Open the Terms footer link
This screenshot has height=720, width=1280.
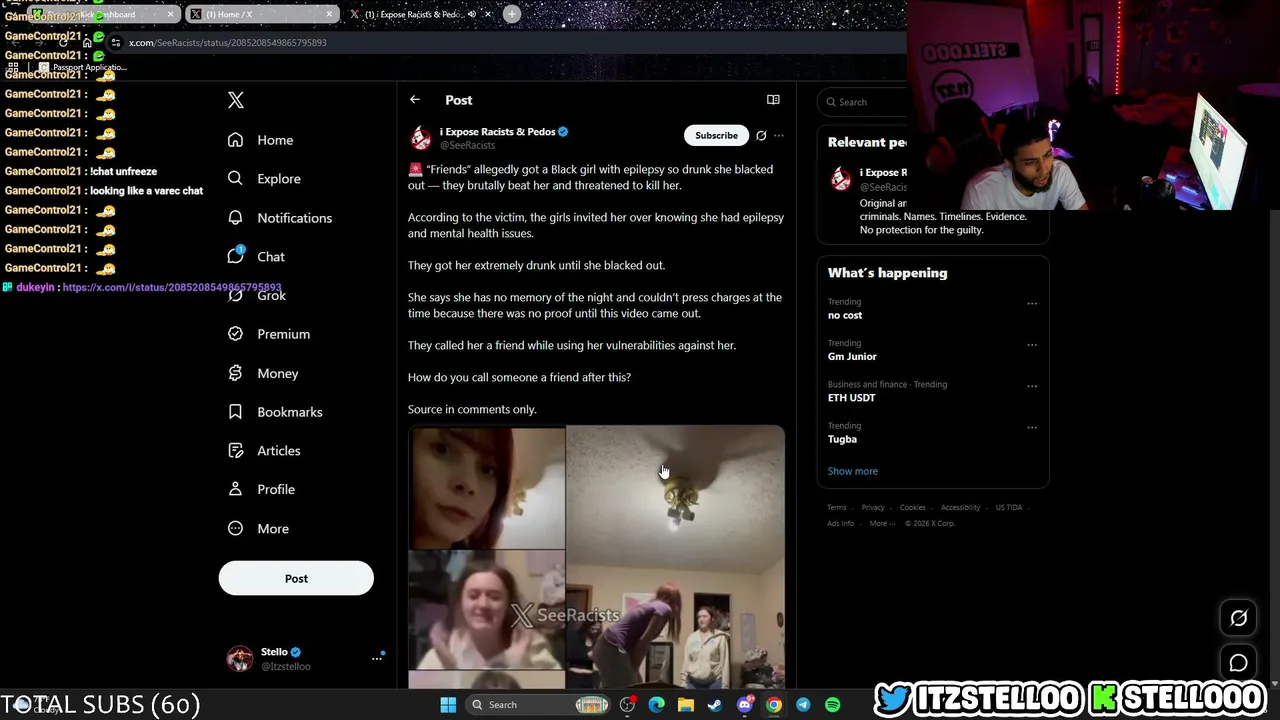(836, 508)
